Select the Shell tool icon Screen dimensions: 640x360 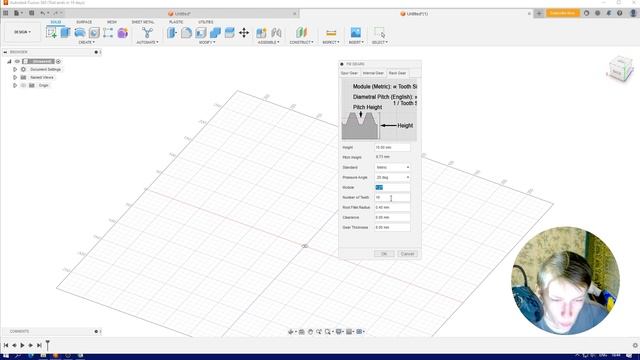point(200,33)
